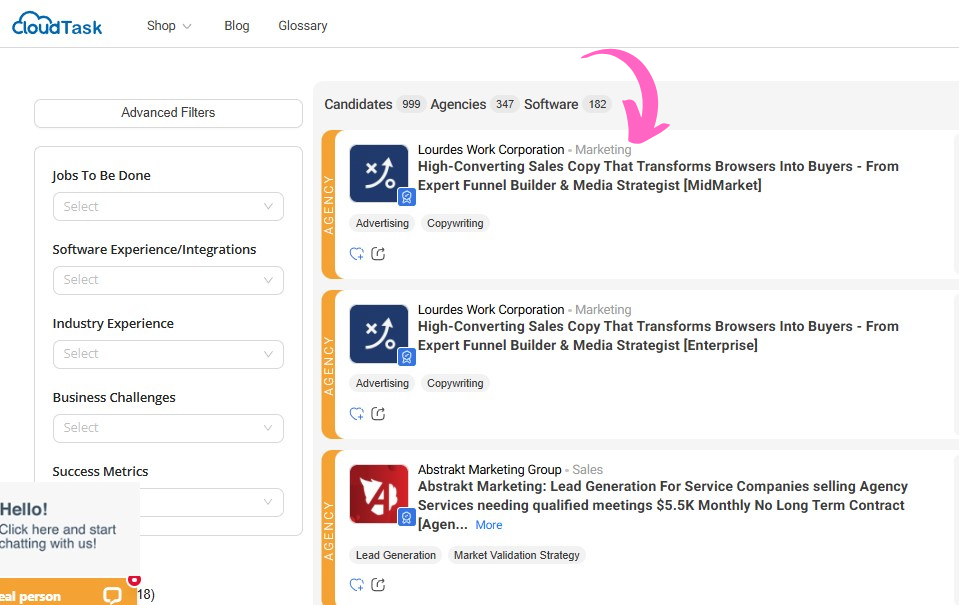The image size is (959, 605).
Task: Open Lourdes Work Corporation logo in Enterprise listing
Action: (x=379, y=333)
